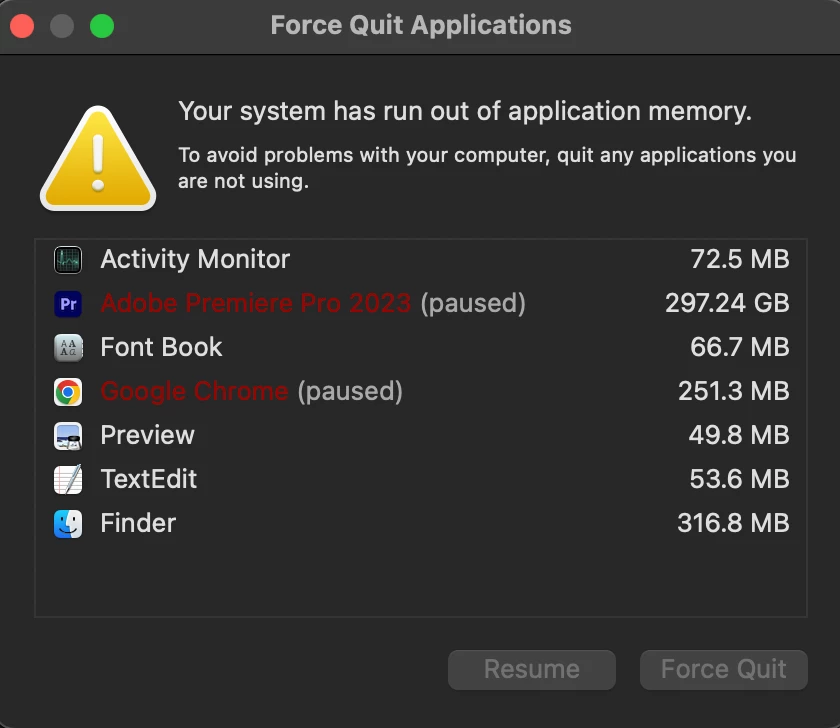Viewport: 840px width, 728px height.
Task: Click the yellow warning triangle icon
Action: [98, 159]
